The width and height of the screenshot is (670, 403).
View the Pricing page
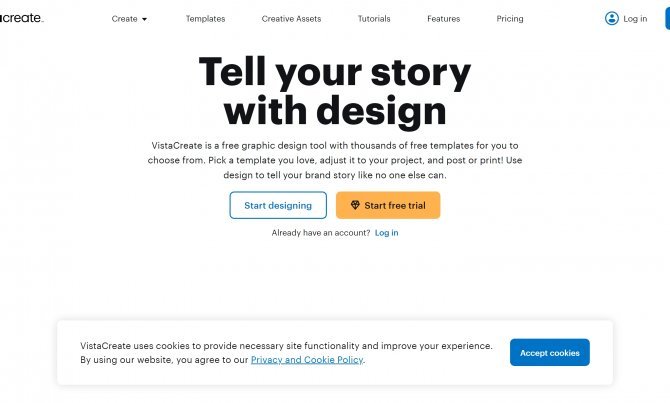pos(510,19)
